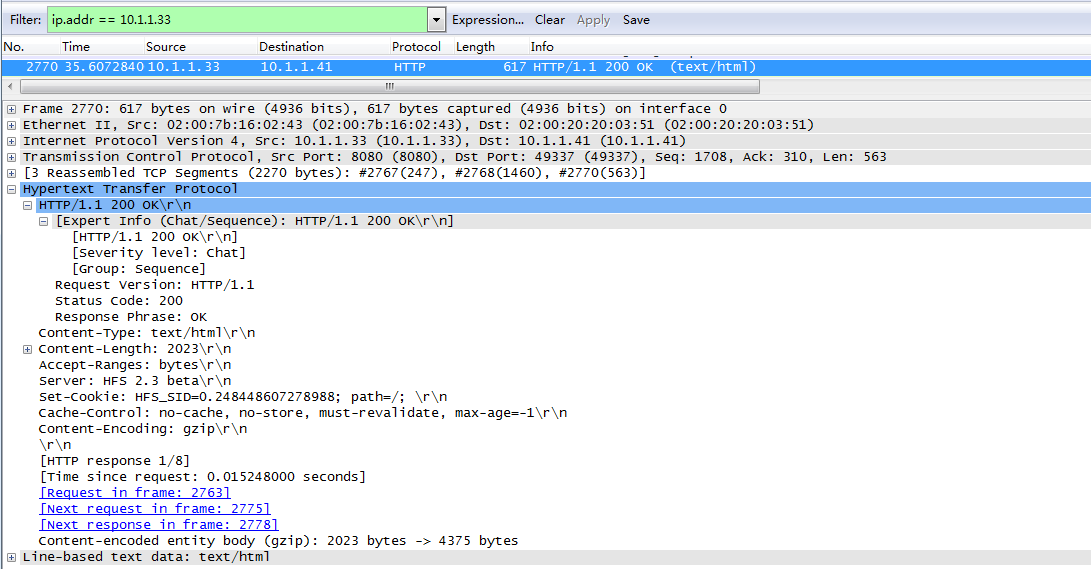The width and height of the screenshot is (1091, 569).
Task: Expand the Content-Length: 2023 node
Action: point(27,349)
